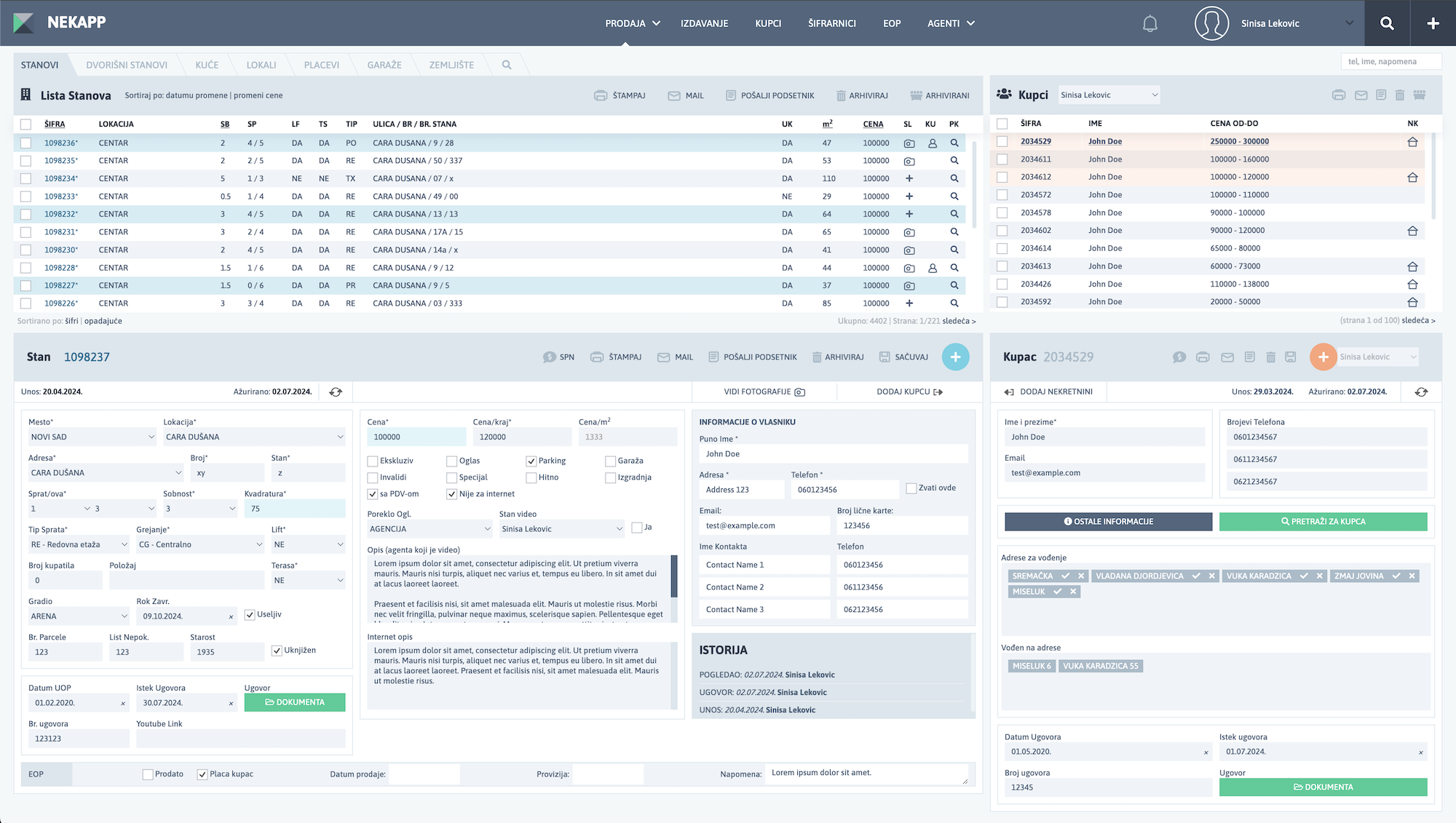Uncheck the Parking checkbox

(x=531, y=461)
